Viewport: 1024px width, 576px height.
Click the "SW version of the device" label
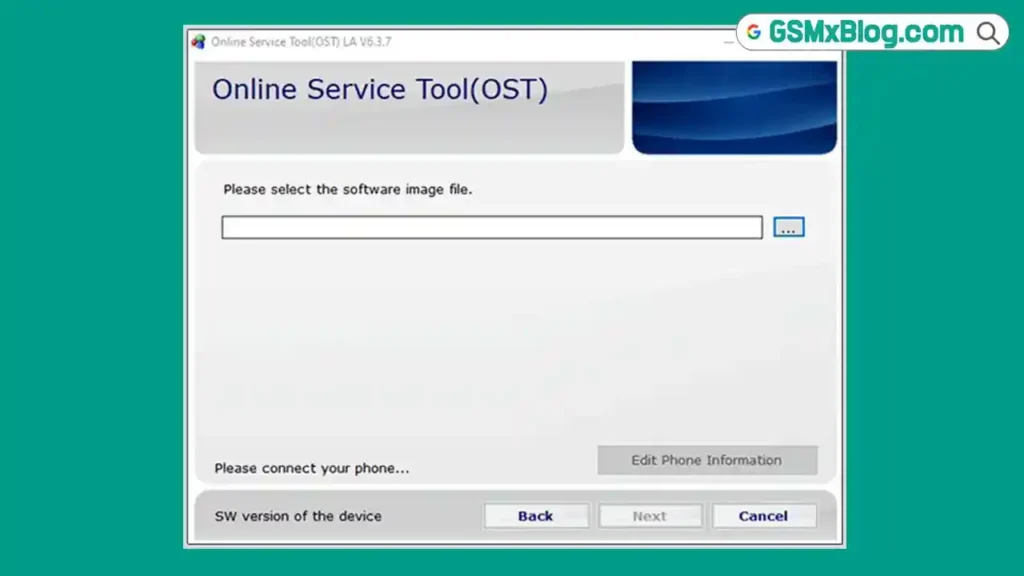point(298,516)
